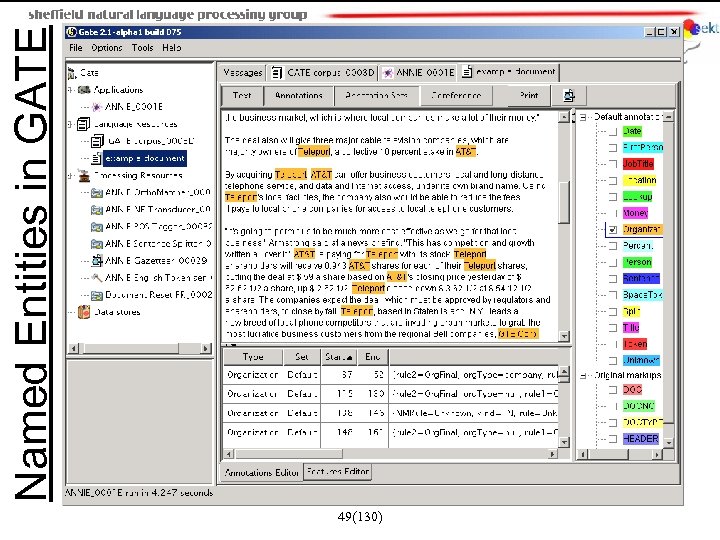The width and height of the screenshot is (720, 540).
Task: Click the Applications folder icon
Action: 84,90
